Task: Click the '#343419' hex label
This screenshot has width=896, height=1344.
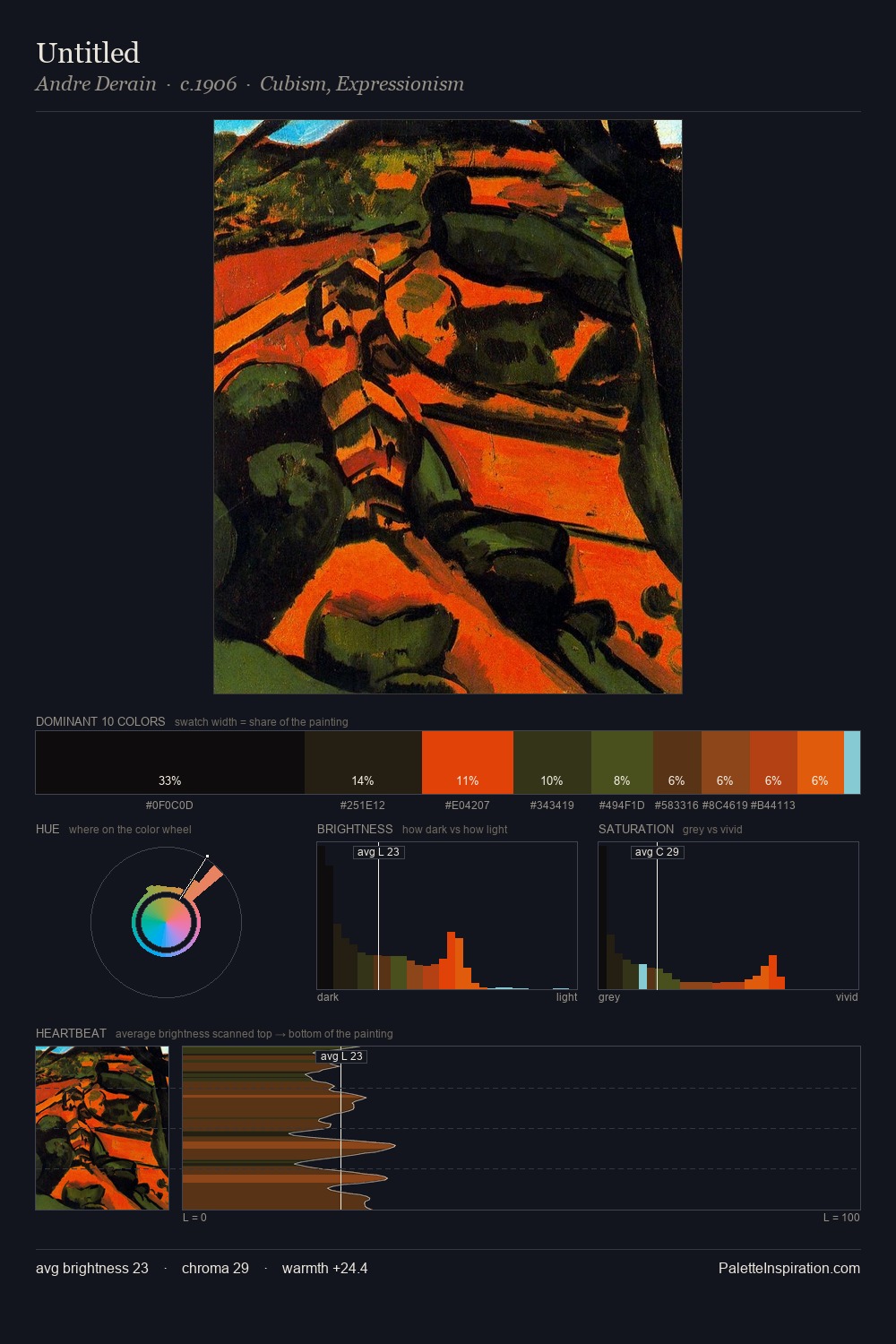Action: pyautogui.click(x=552, y=806)
